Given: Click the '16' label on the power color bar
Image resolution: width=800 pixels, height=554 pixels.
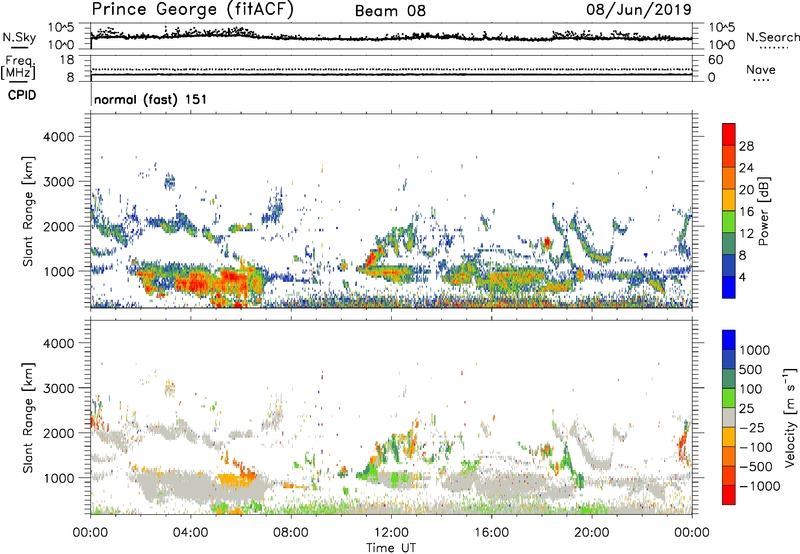Looking at the screenshot, I should pos(746,212).
